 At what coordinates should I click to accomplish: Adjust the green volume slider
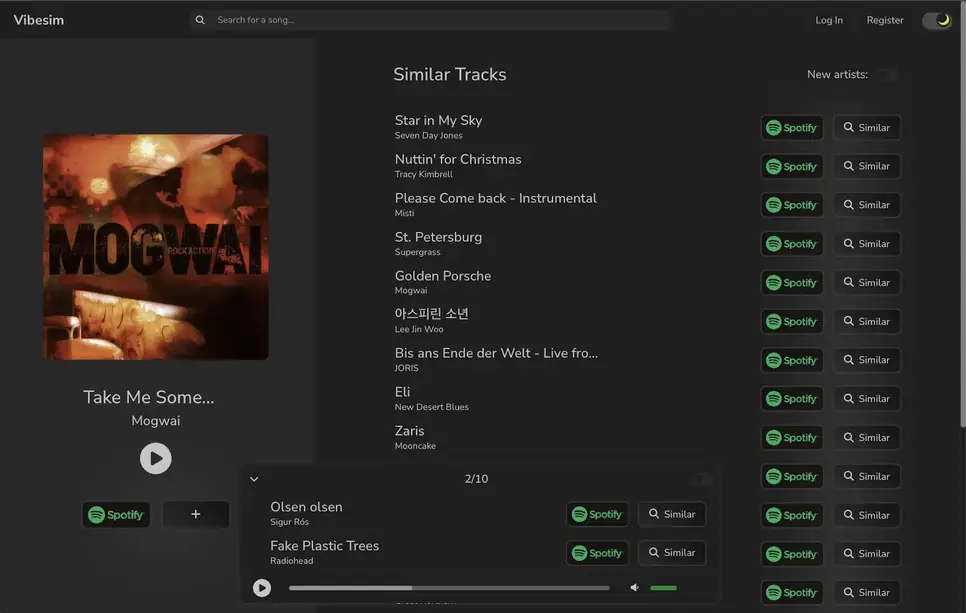click(x=664, y=588)
